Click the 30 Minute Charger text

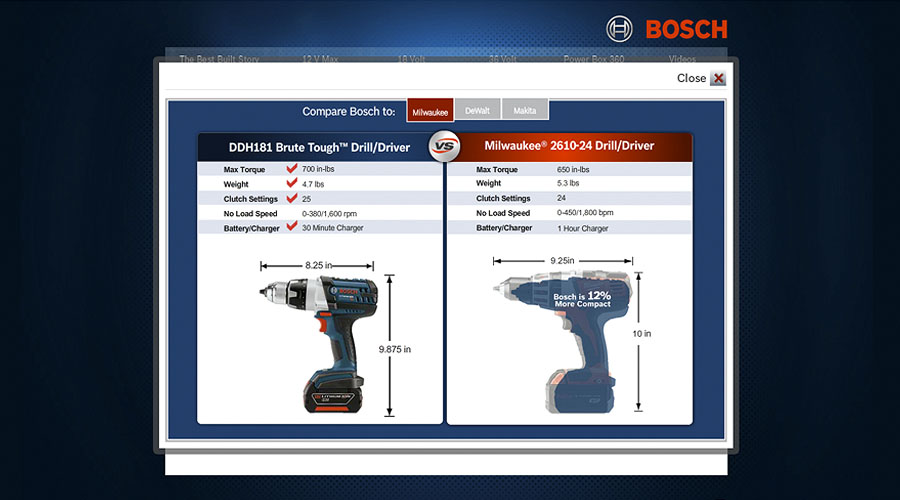[x=333, y=228]
